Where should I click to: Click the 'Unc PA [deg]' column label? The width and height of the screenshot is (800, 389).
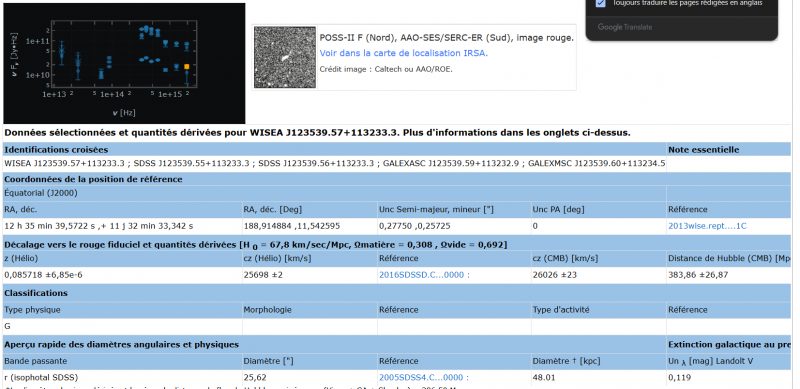(559, 209)
